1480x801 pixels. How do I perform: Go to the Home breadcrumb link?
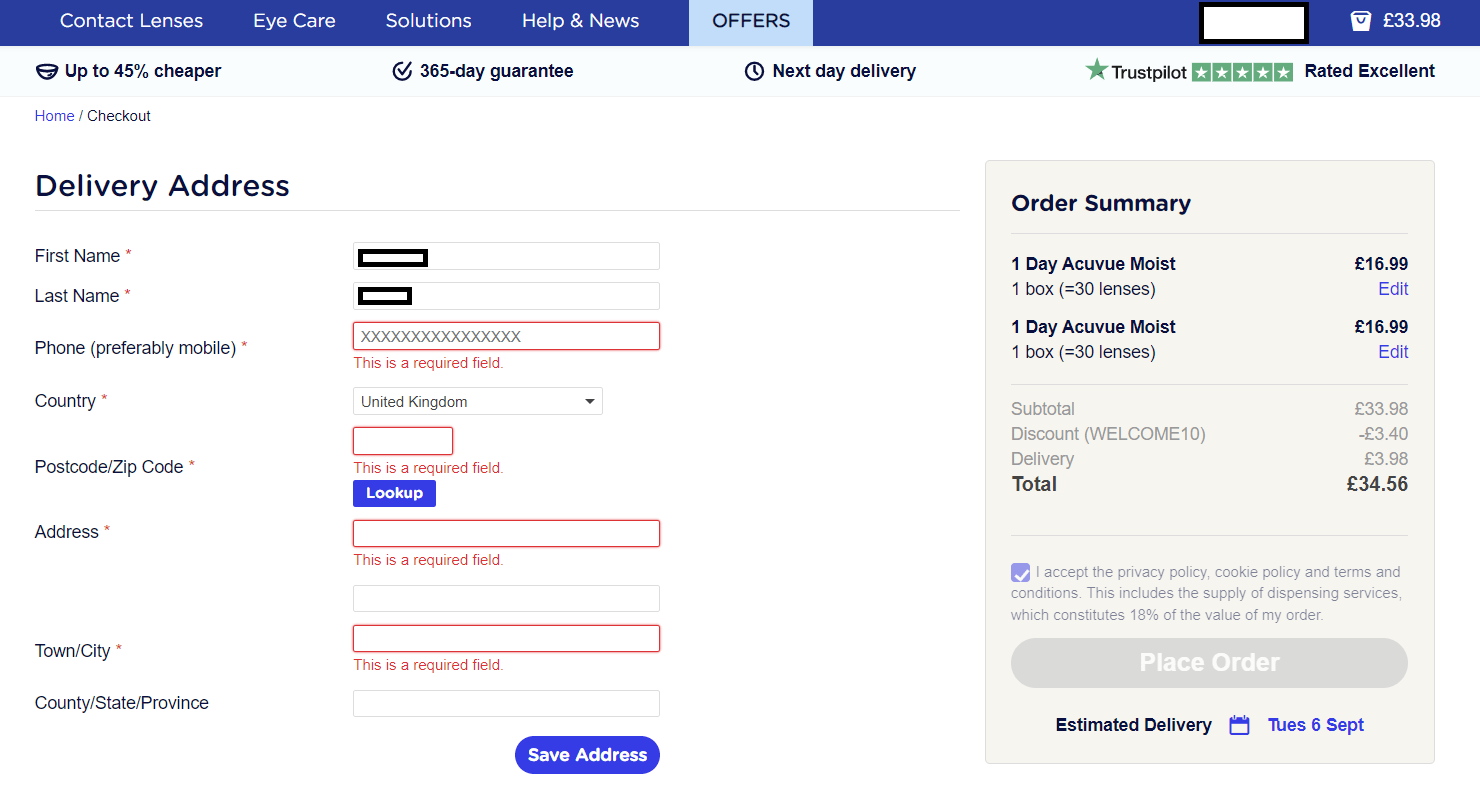(x=54, y=116)
